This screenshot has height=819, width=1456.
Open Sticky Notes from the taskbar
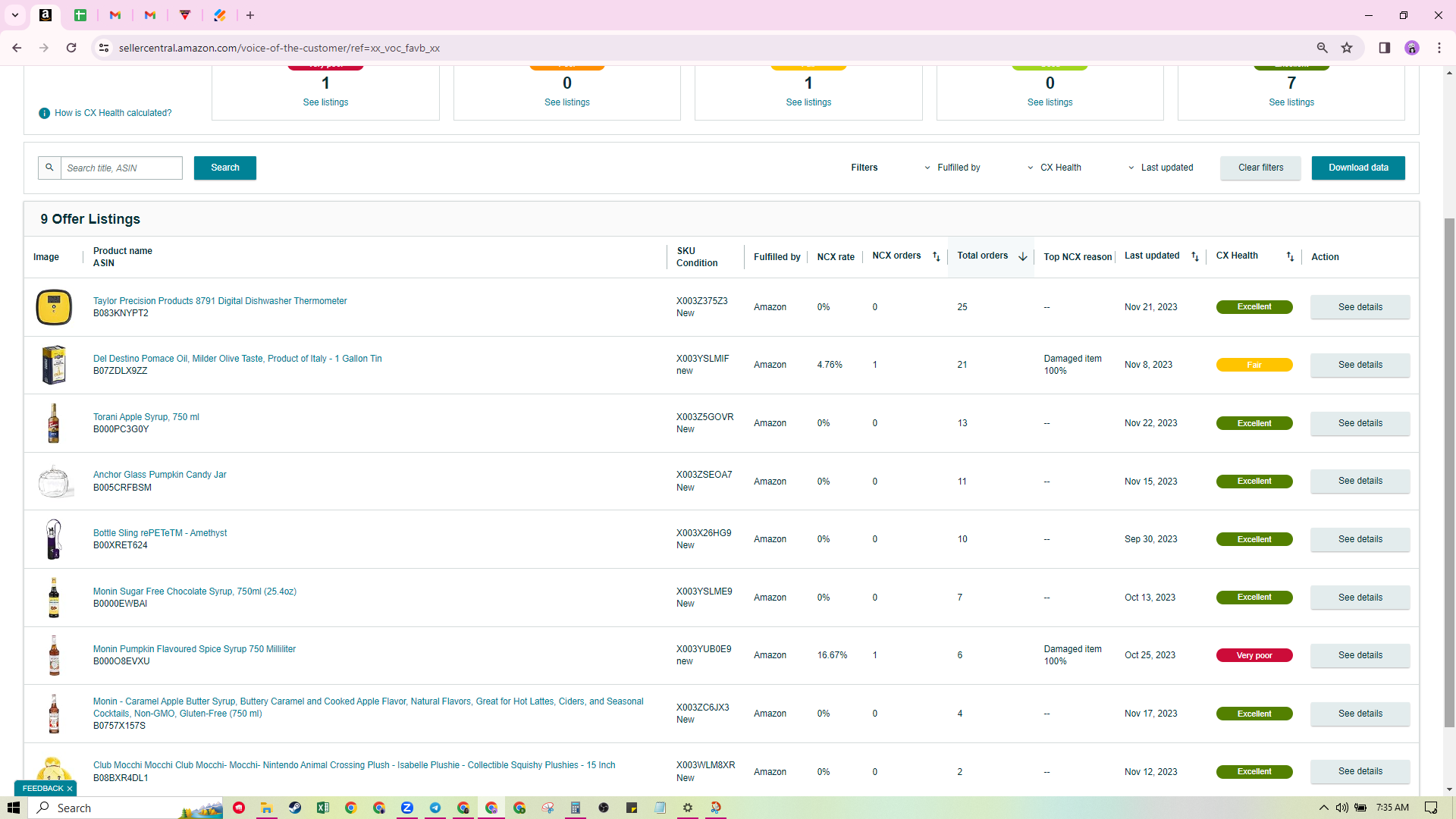[632, 808]
